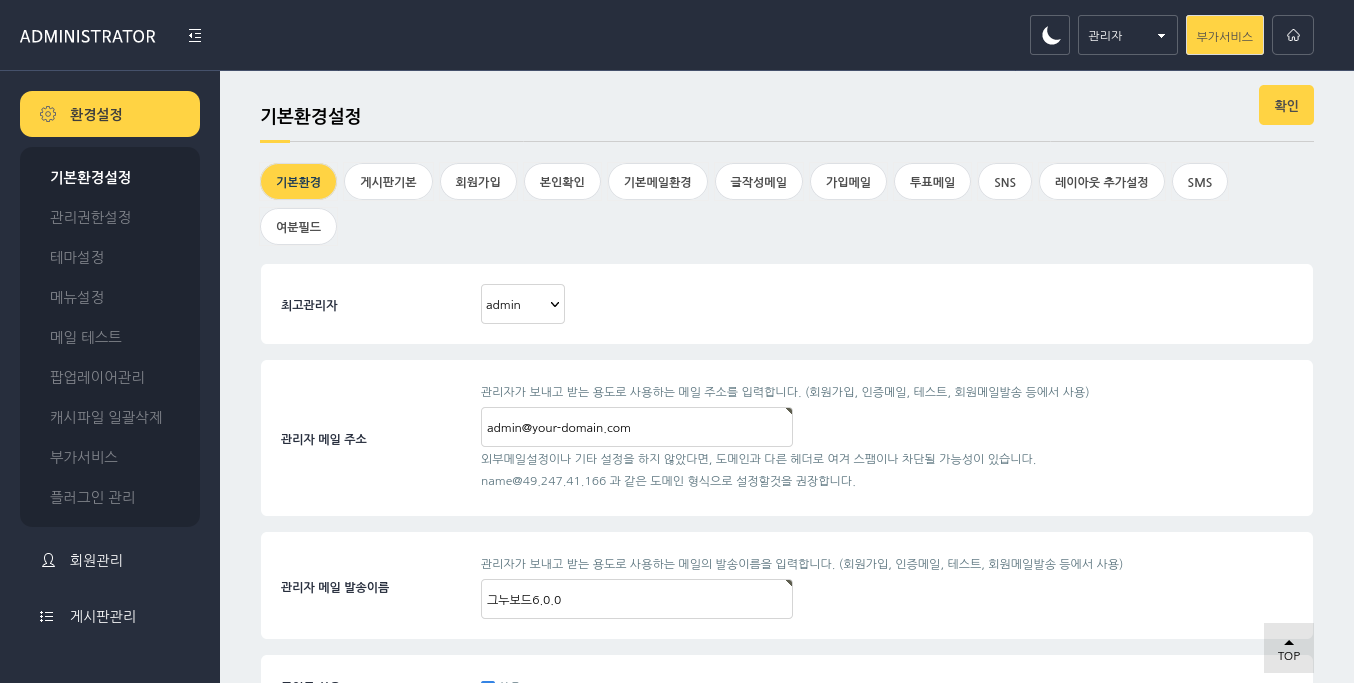Open 플러그인 관리 in the sidebar
The width and height of the screenshot is (1354, 683).
[x=92, y=497]
